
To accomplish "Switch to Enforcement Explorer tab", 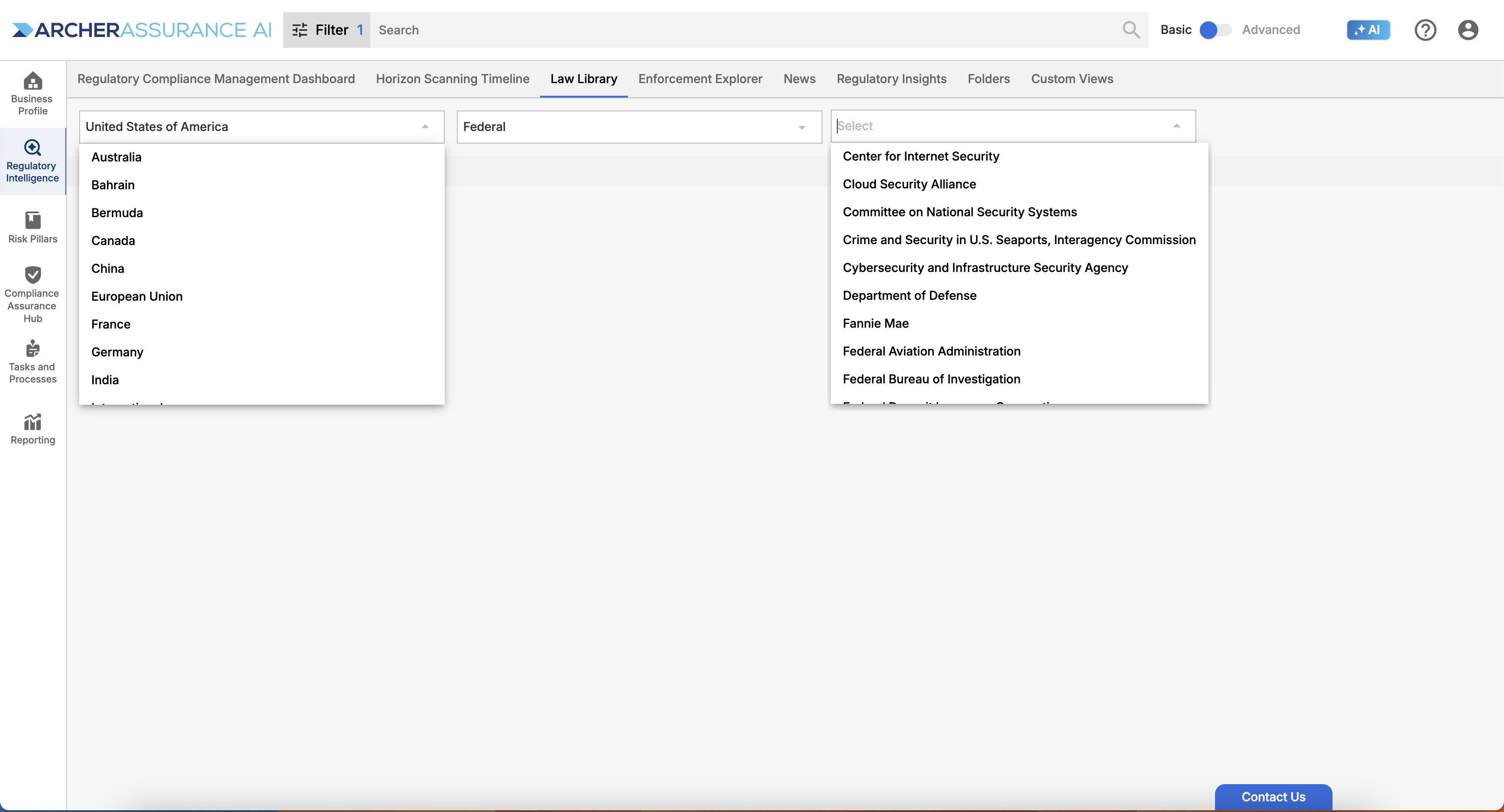I will (700, 79).
